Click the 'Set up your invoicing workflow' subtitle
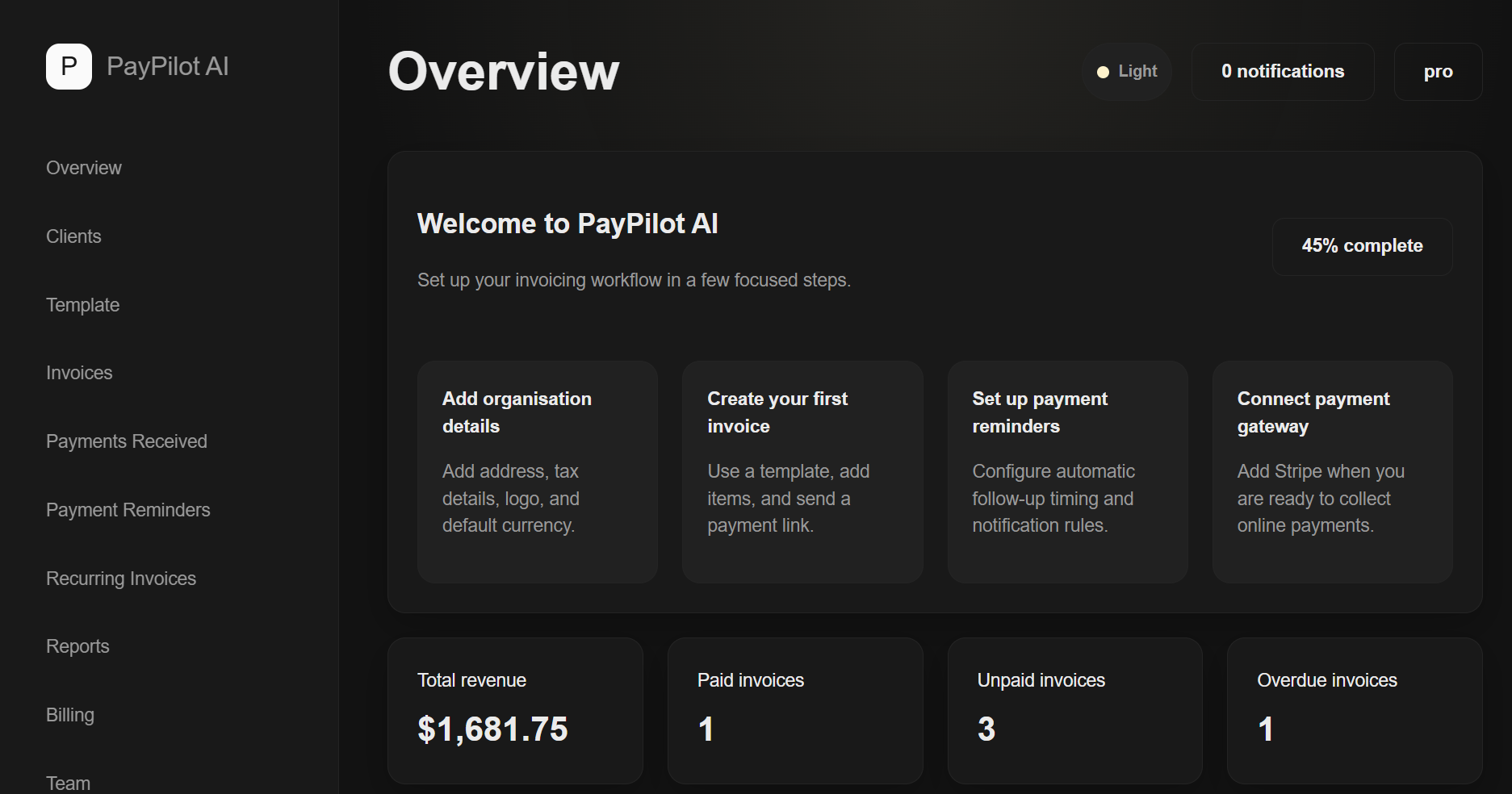Viewport: 1512px width, 794px height. [x=634, y=280]
